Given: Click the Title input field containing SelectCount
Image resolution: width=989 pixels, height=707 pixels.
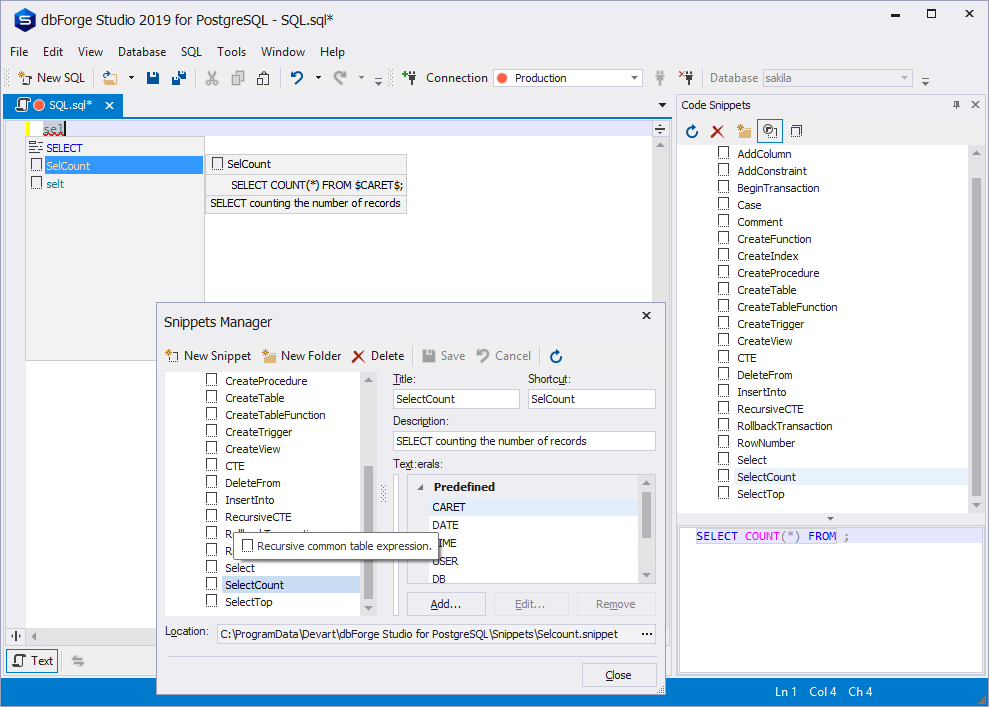Looking at the screenshot, I should [455, 399].
